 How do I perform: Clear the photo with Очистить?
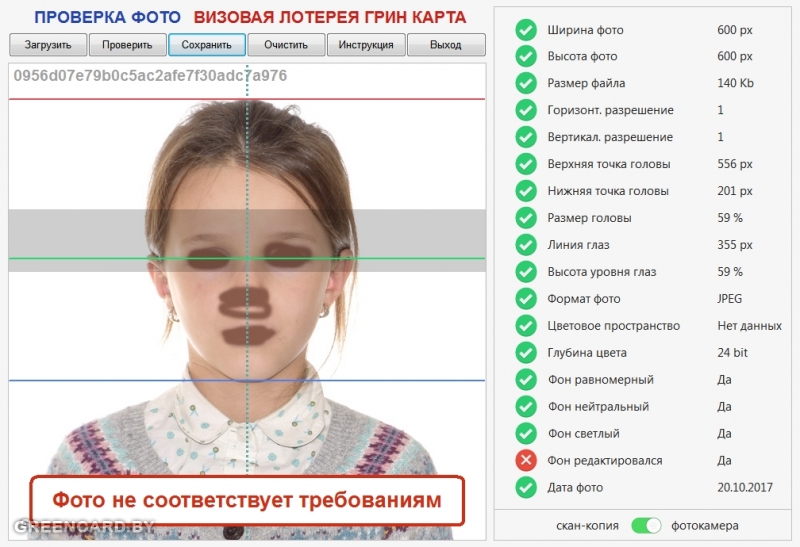286,45
